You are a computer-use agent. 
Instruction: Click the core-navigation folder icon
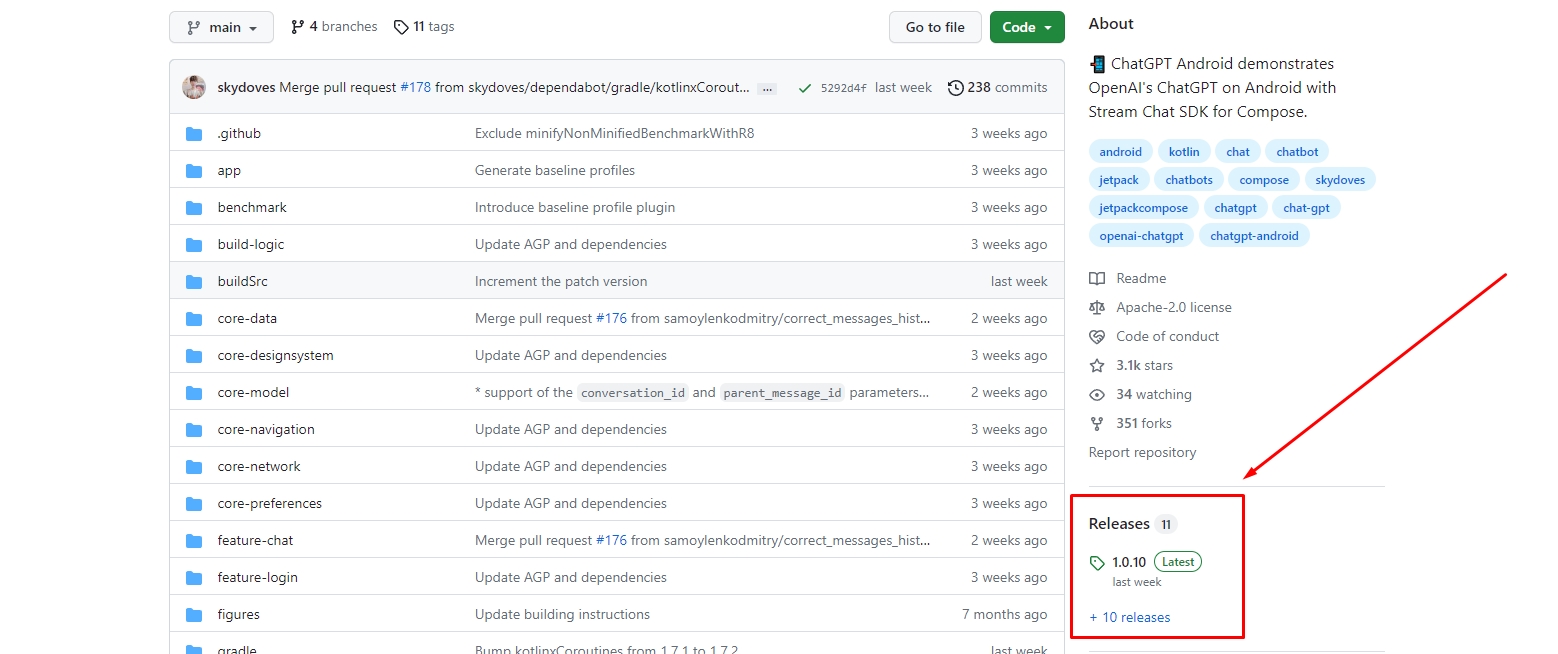pos(194,429)
